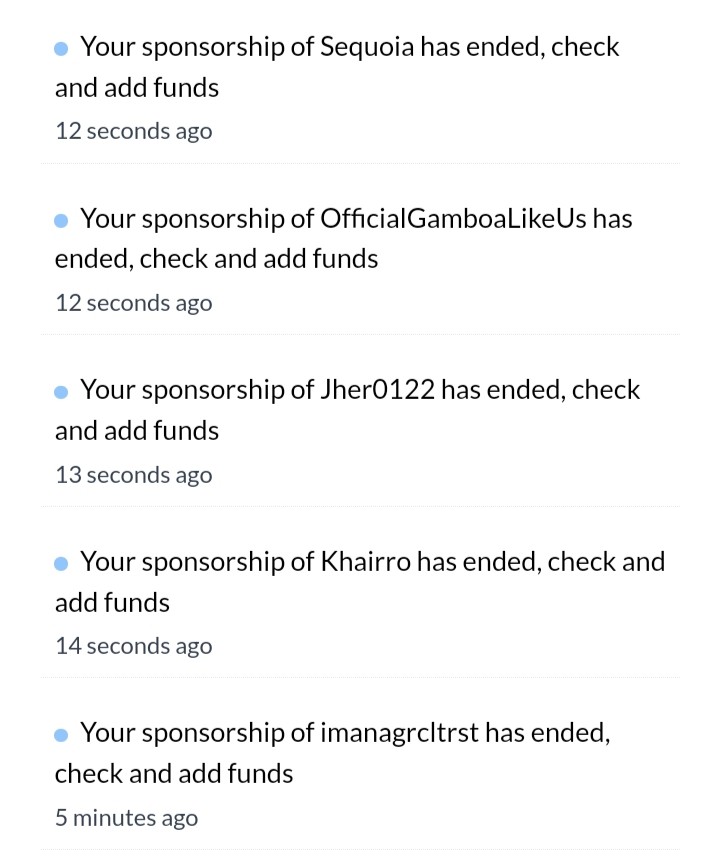
Task: Click the '5 minutes ago' timestamp
Action: tap(127, 818)
